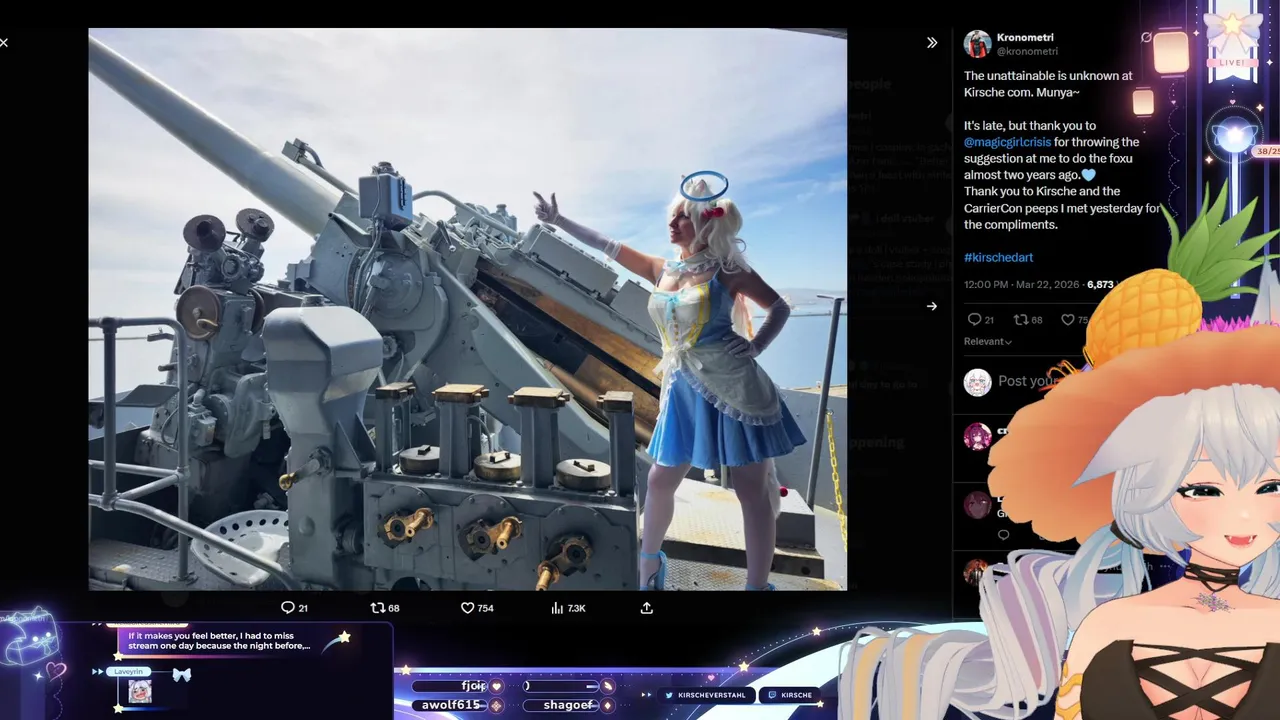
Task: Click fjoi username in overlay bar
Action: [x=473, y=686]
